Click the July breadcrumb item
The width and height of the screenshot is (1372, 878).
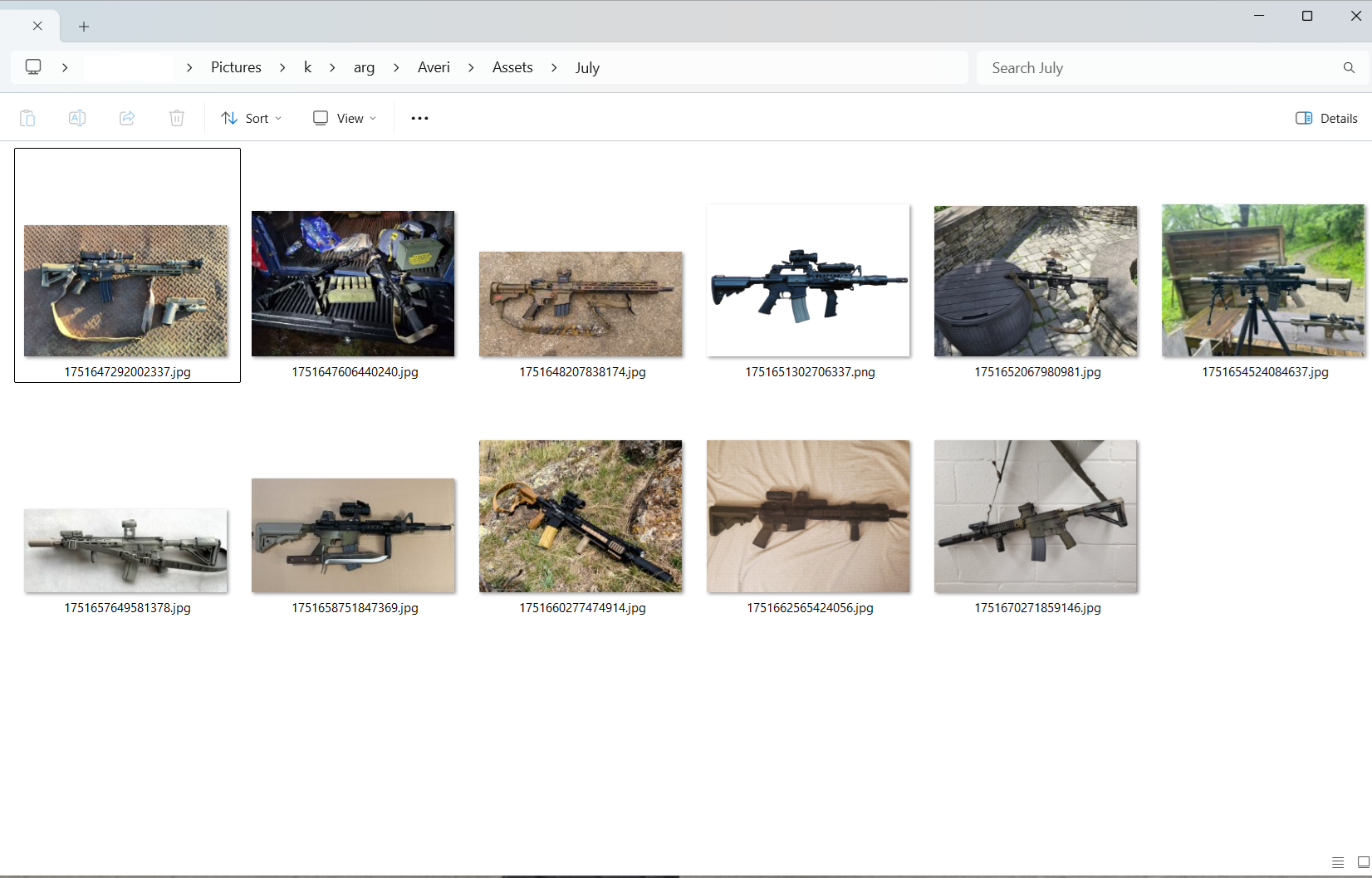tap(587, 67)
